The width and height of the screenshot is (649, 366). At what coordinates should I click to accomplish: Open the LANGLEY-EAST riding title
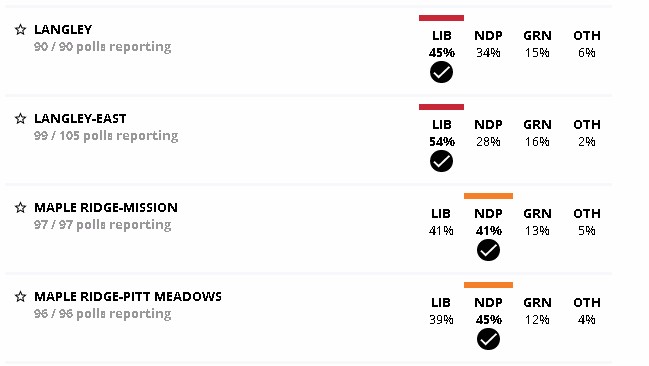[80, 118]
